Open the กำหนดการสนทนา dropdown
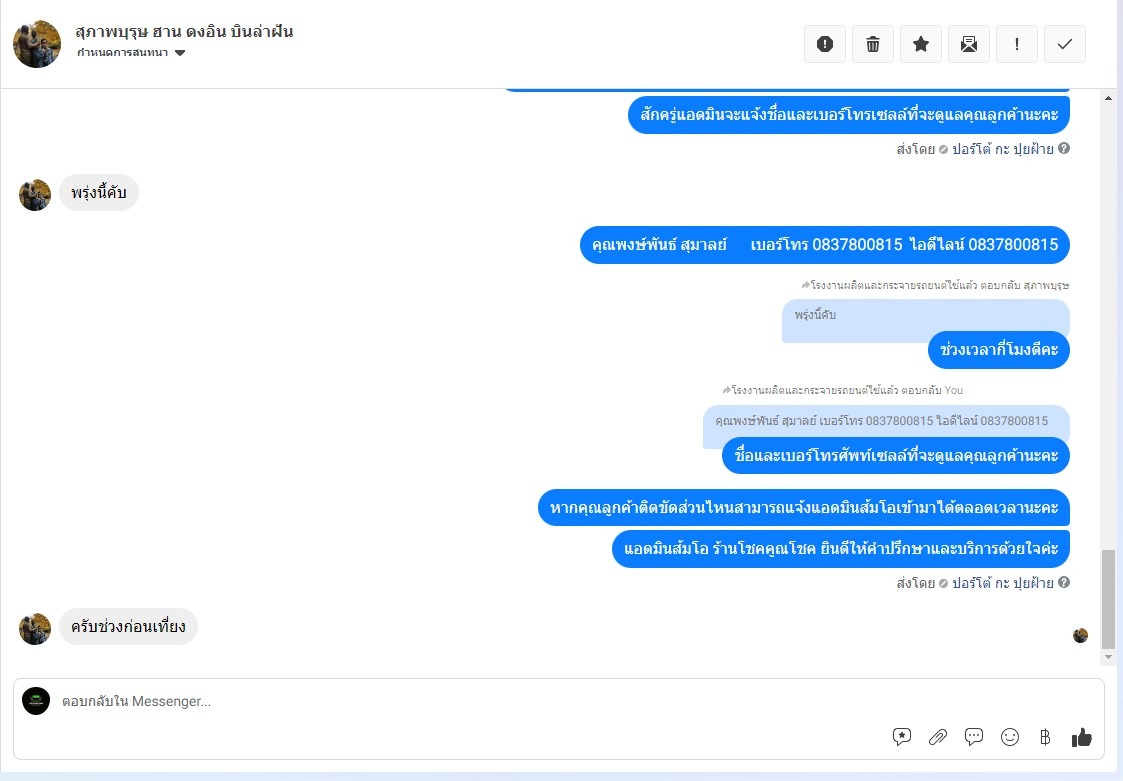The height and width of the screenshot is (781, 1123). coord(131,52)
